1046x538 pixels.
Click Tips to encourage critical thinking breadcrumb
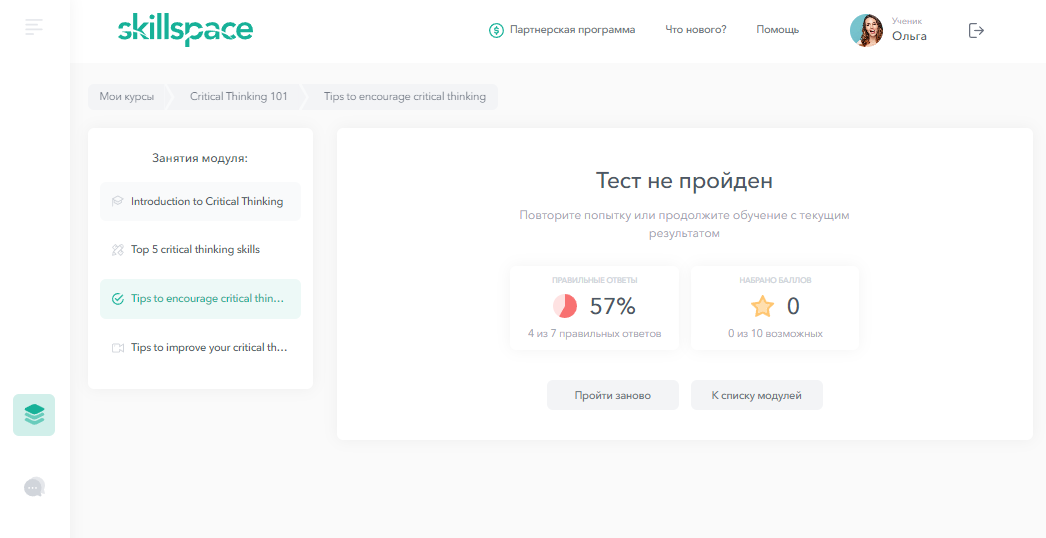(x=405, y=96)
